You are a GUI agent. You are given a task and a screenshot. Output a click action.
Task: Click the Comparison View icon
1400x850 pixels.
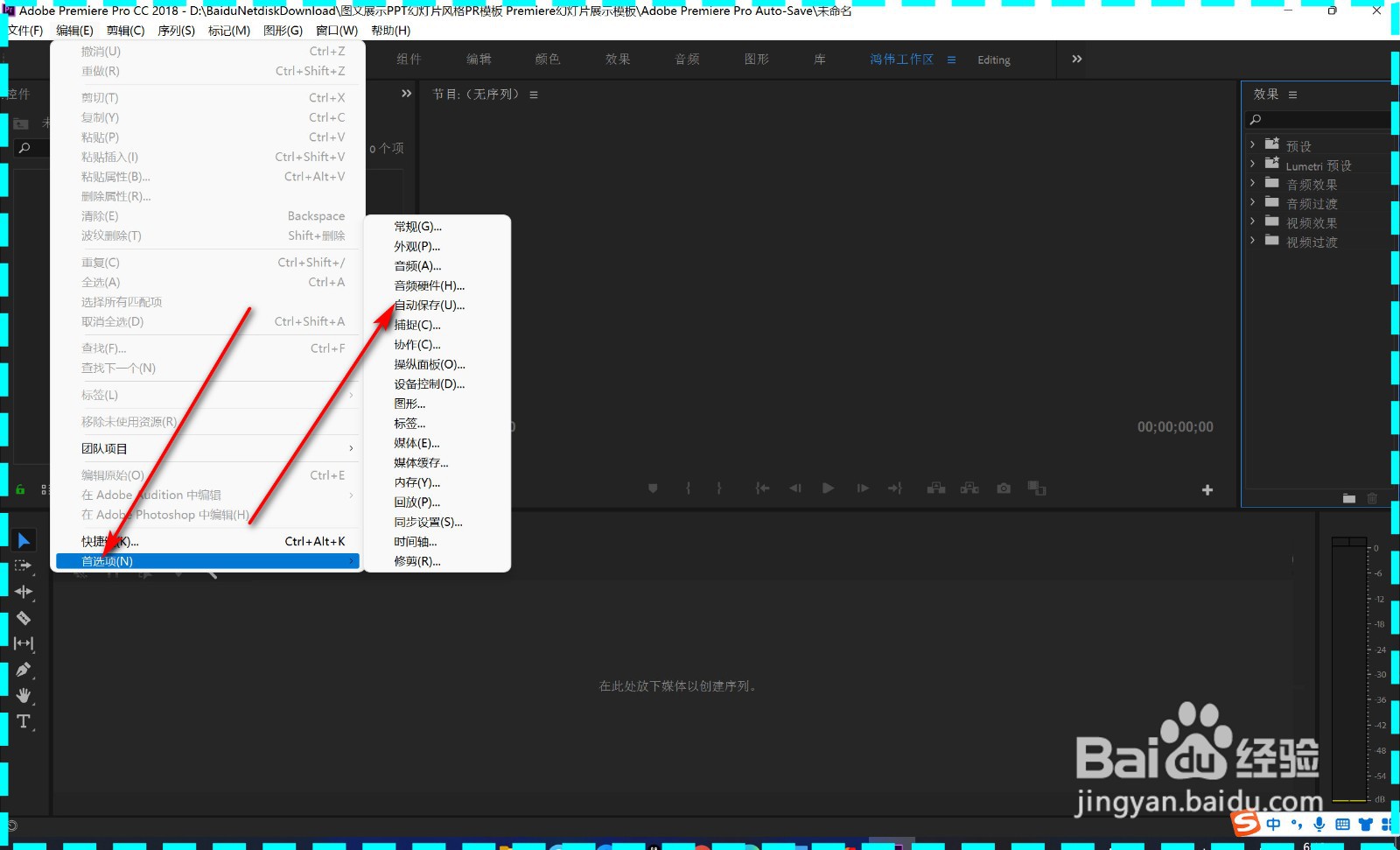(x=1037, y=488)
